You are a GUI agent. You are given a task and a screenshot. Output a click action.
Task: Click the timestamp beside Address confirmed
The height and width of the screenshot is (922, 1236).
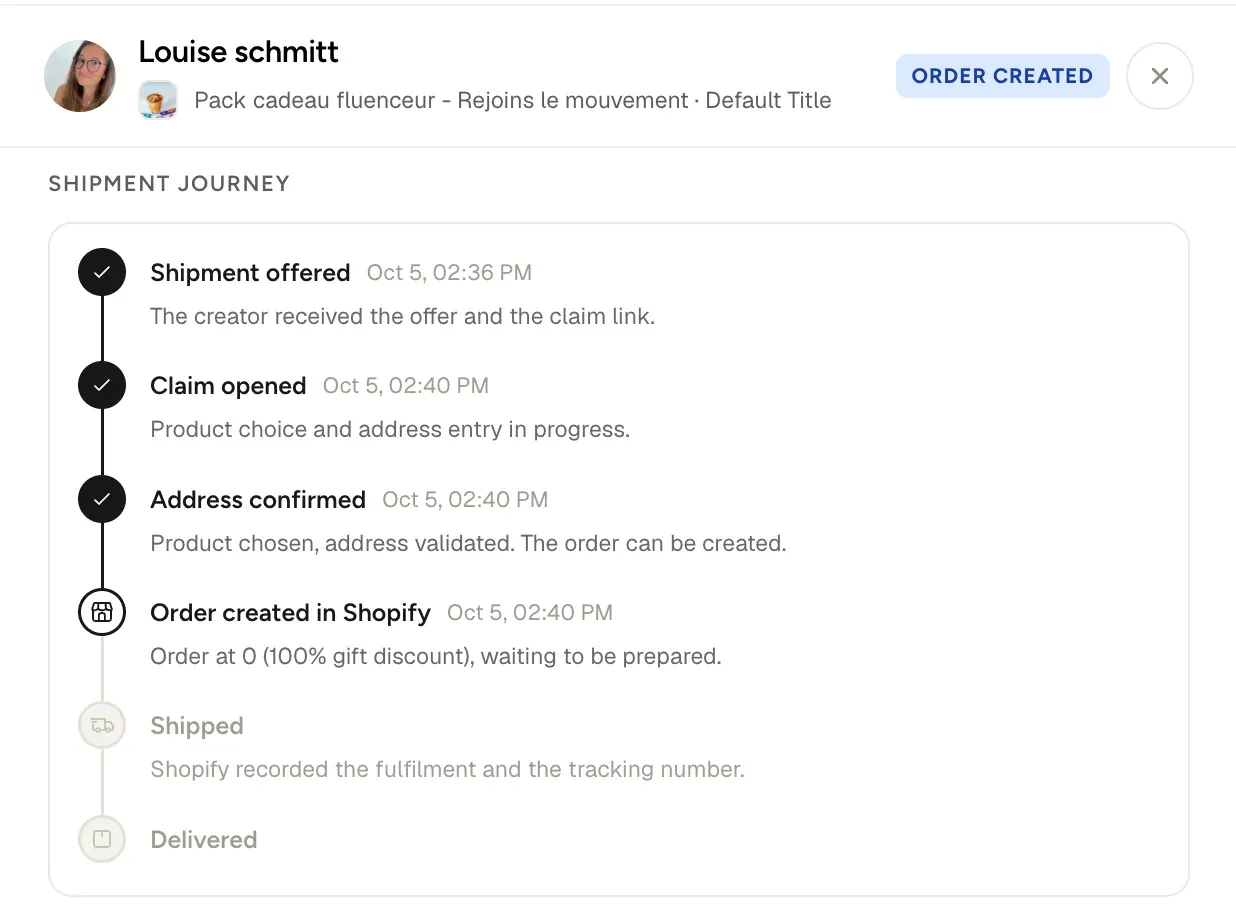click(465, 499)
